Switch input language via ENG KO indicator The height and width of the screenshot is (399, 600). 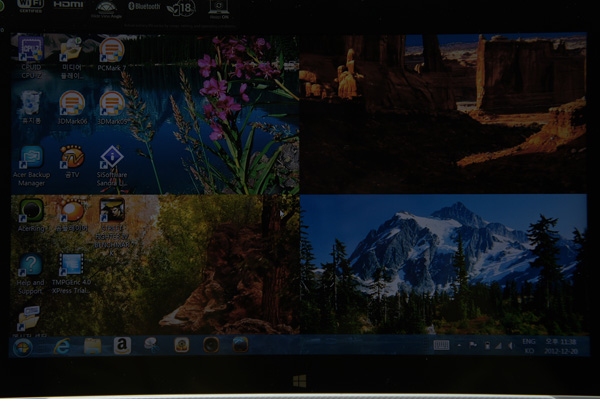529,346
